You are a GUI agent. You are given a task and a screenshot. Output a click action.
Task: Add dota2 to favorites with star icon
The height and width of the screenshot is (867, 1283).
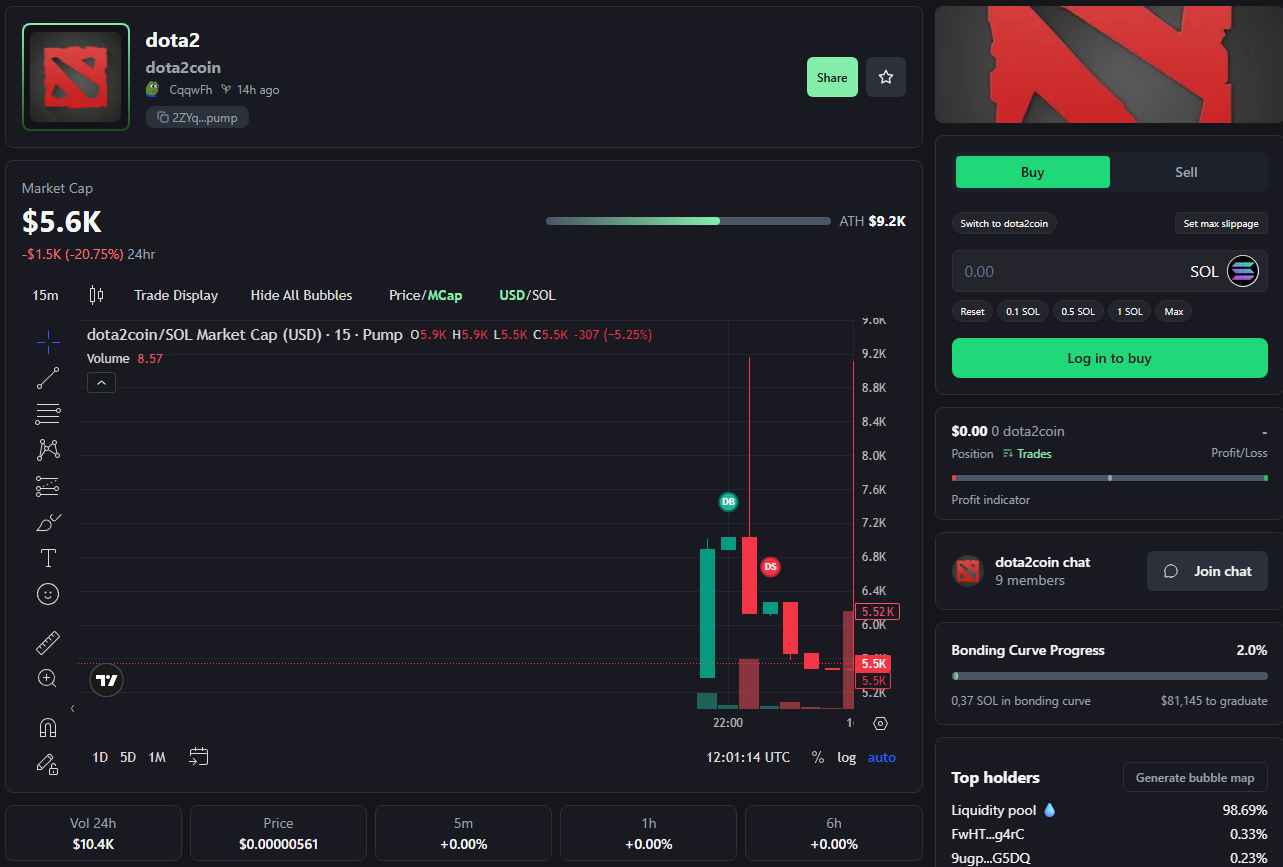click(886, 77)
